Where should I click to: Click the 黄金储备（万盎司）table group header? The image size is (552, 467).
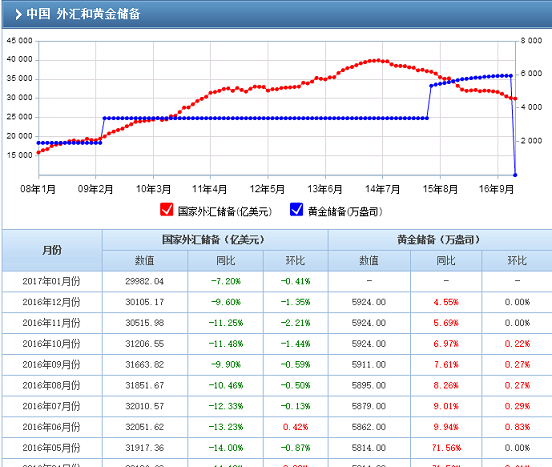pyautogui.click(x=440, y=240)
